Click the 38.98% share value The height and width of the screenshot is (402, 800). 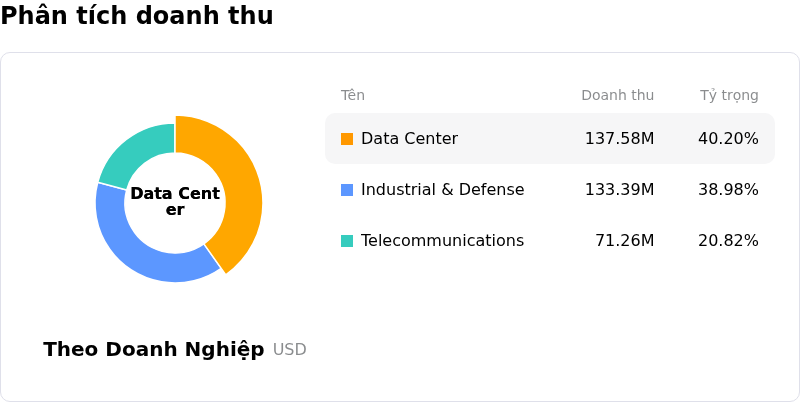click(x=728, y=190)
